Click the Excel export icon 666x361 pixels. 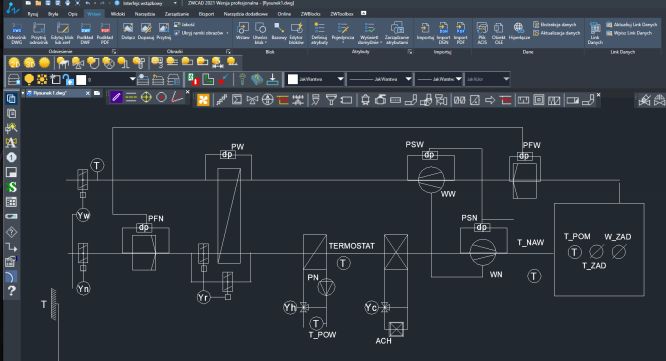pos(193,79)
